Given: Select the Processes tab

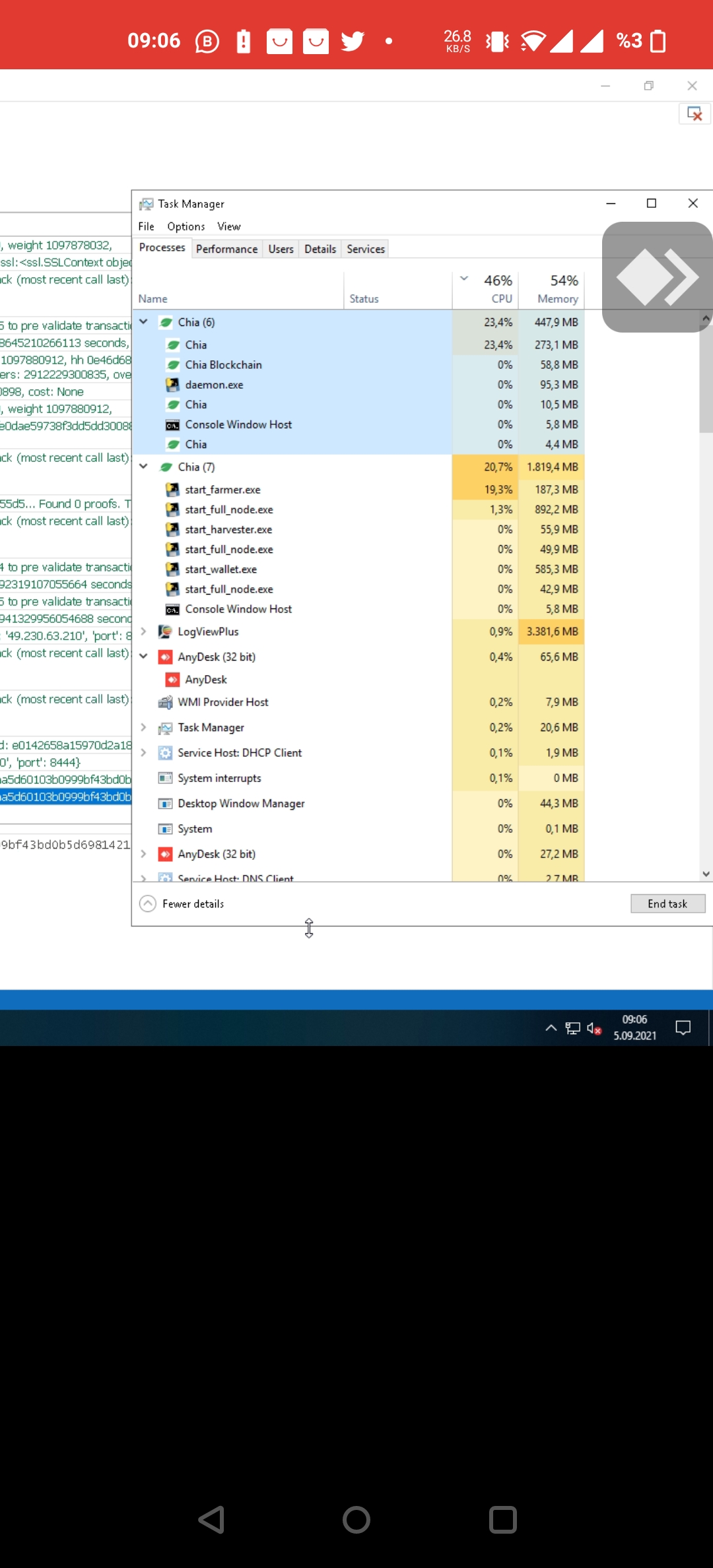Looking at the screenshot, I should (162, 247).
